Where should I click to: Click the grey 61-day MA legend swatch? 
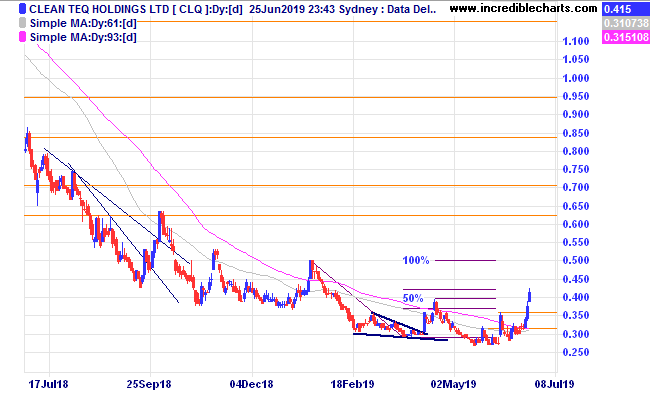(22, 23)
